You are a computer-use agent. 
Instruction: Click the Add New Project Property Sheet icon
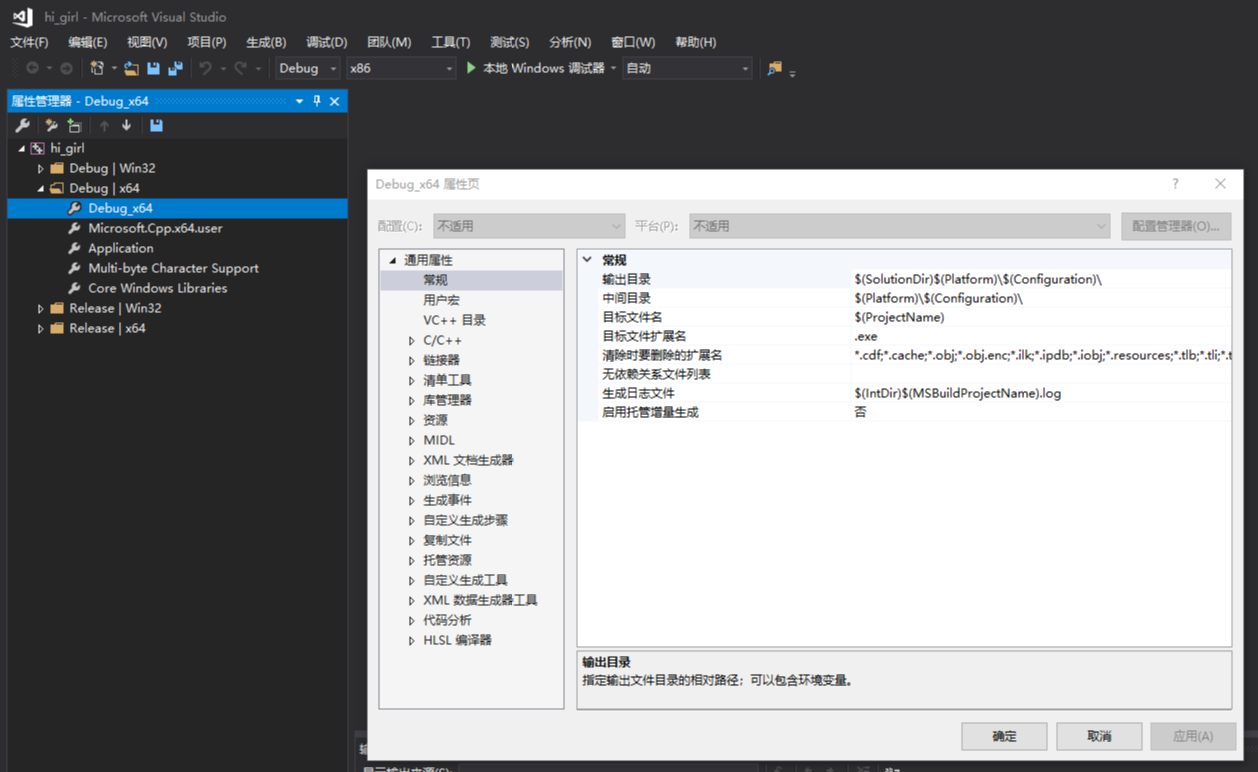point(51,125)
